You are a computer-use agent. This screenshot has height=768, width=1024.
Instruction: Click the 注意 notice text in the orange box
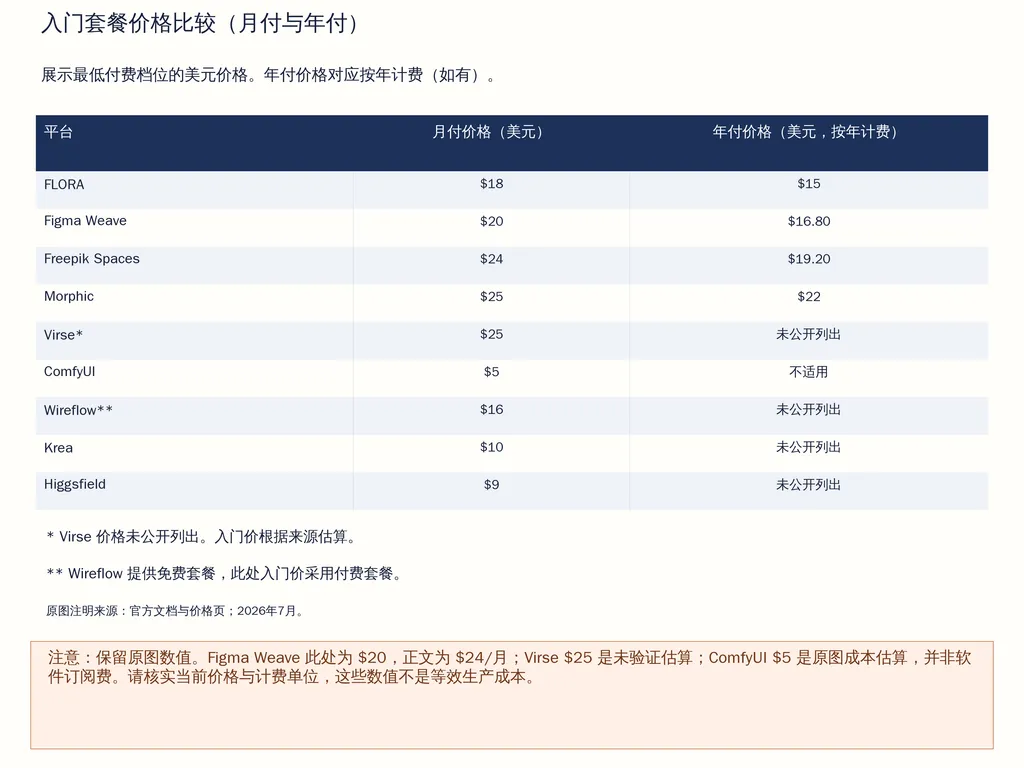pyautogui.click(x=509, y=667)
